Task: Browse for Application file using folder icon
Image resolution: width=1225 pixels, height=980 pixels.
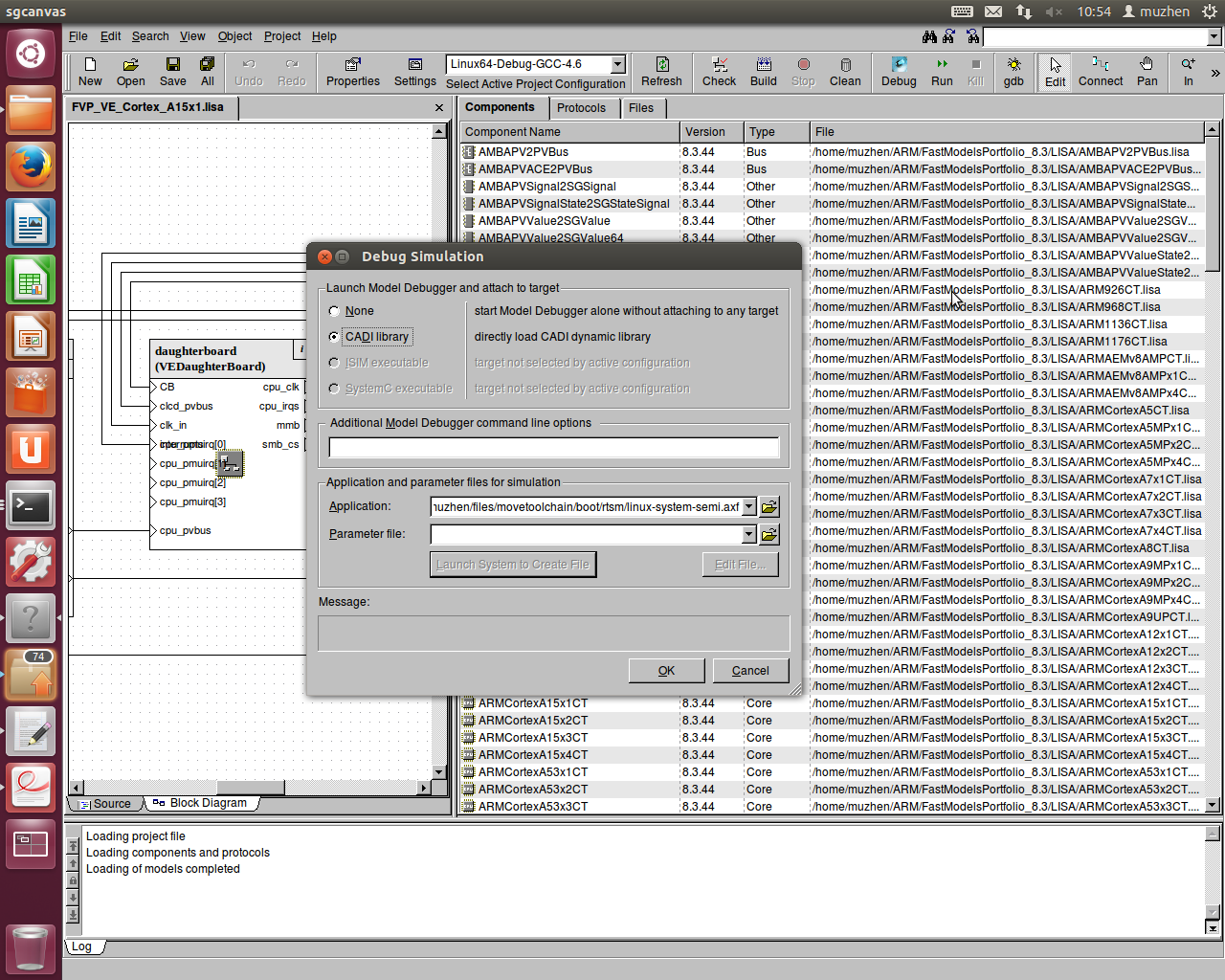Action: tap(769, 507)
